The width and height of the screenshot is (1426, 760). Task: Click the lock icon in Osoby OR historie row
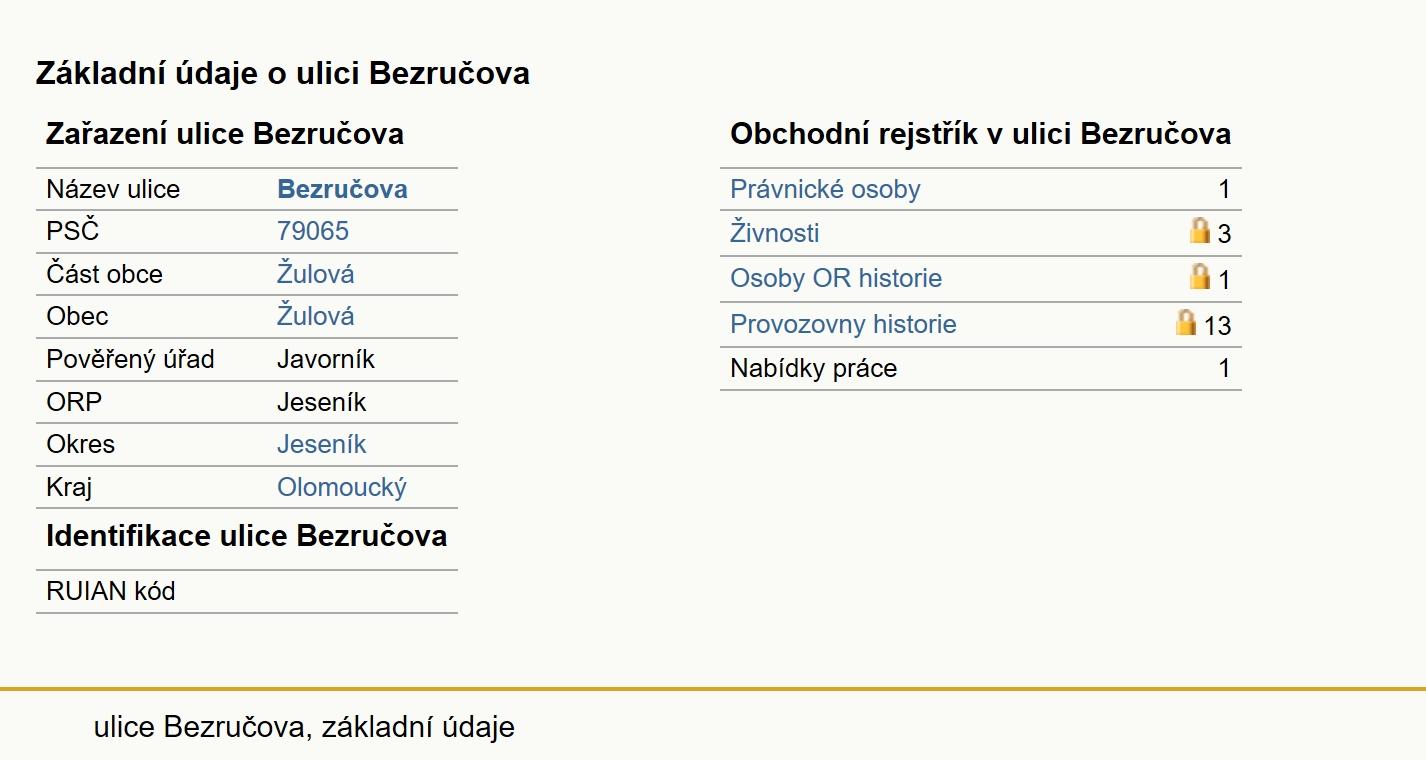(1199, 276)
